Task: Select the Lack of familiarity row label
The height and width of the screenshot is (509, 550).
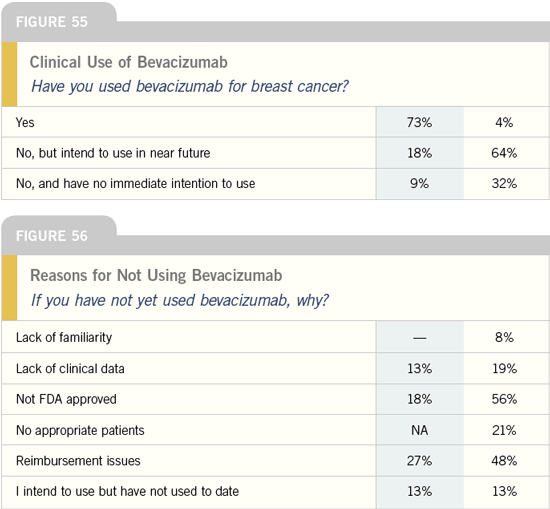Action: (64, 337)
